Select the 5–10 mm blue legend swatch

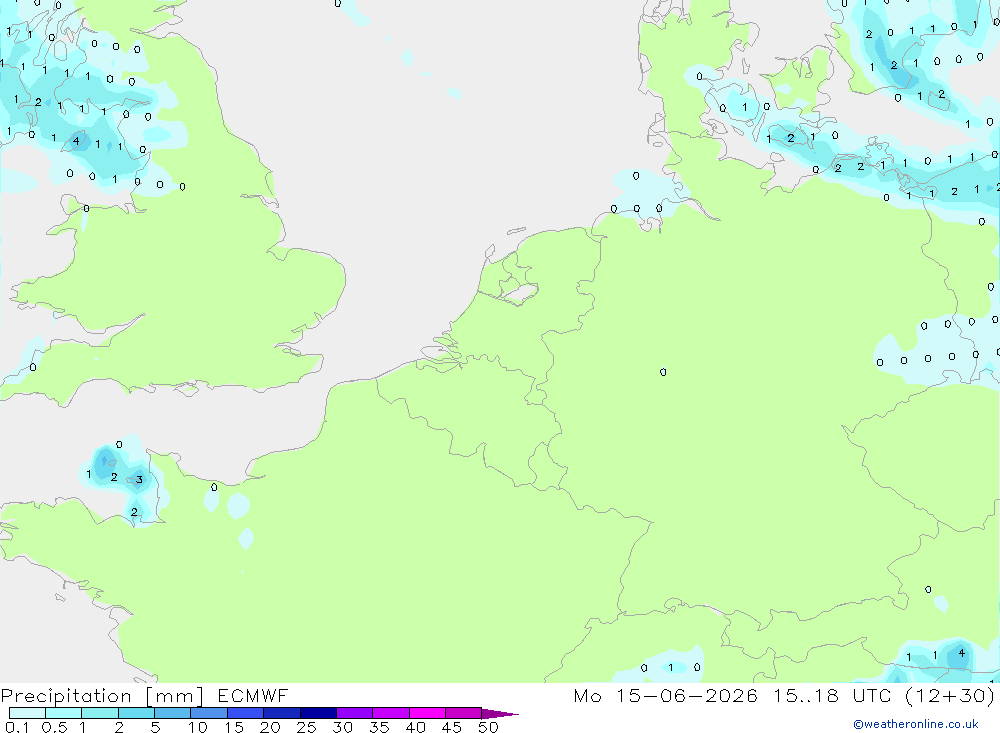[173, 713]
